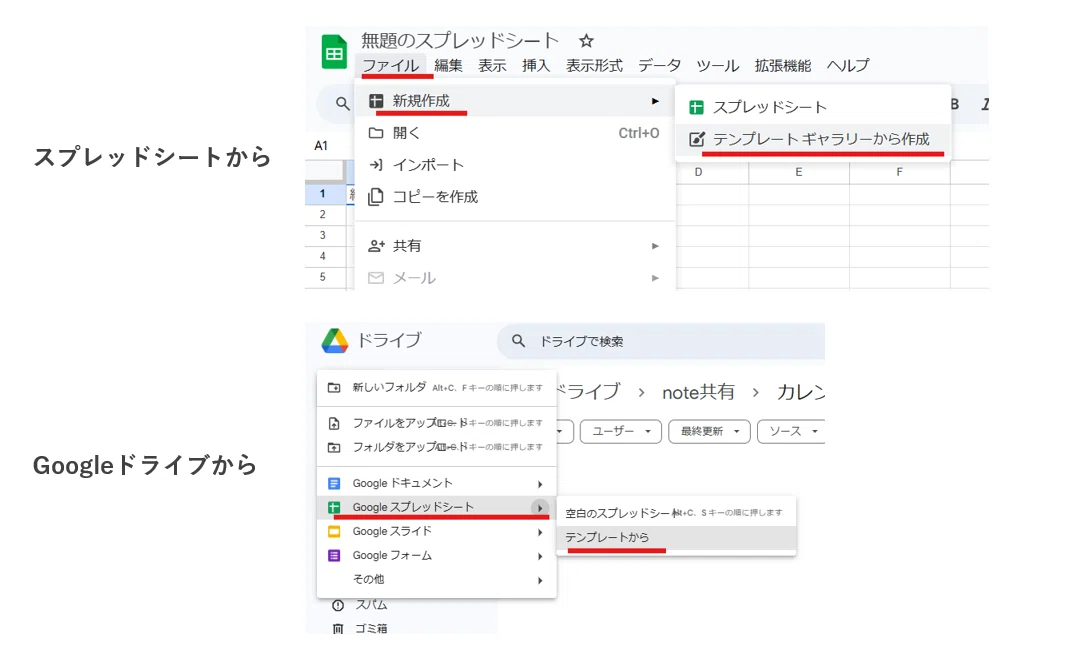Open the データ menu

coord(660,65)
